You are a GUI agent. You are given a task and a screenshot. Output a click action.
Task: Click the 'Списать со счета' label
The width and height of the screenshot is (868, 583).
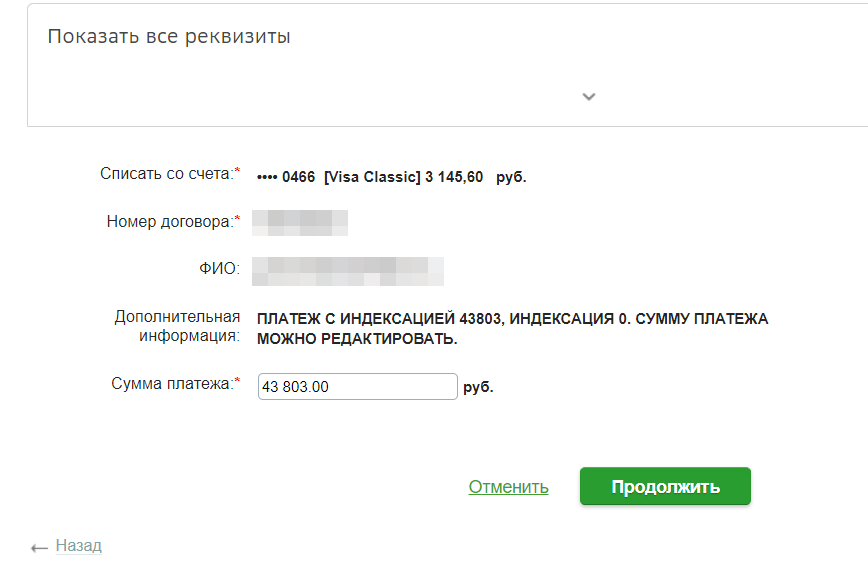click(167, 174)
